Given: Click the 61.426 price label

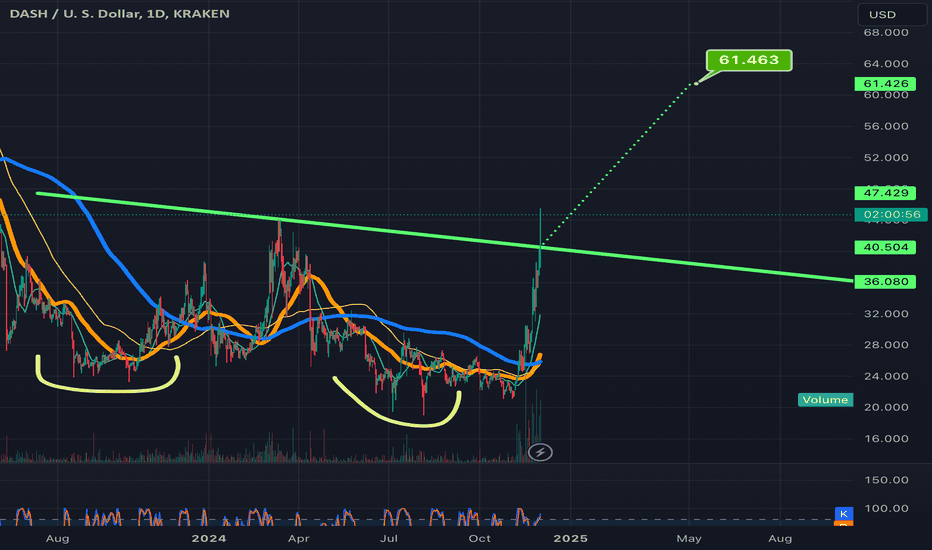Looking at the screenshot, I should click(x=885, y=84).
